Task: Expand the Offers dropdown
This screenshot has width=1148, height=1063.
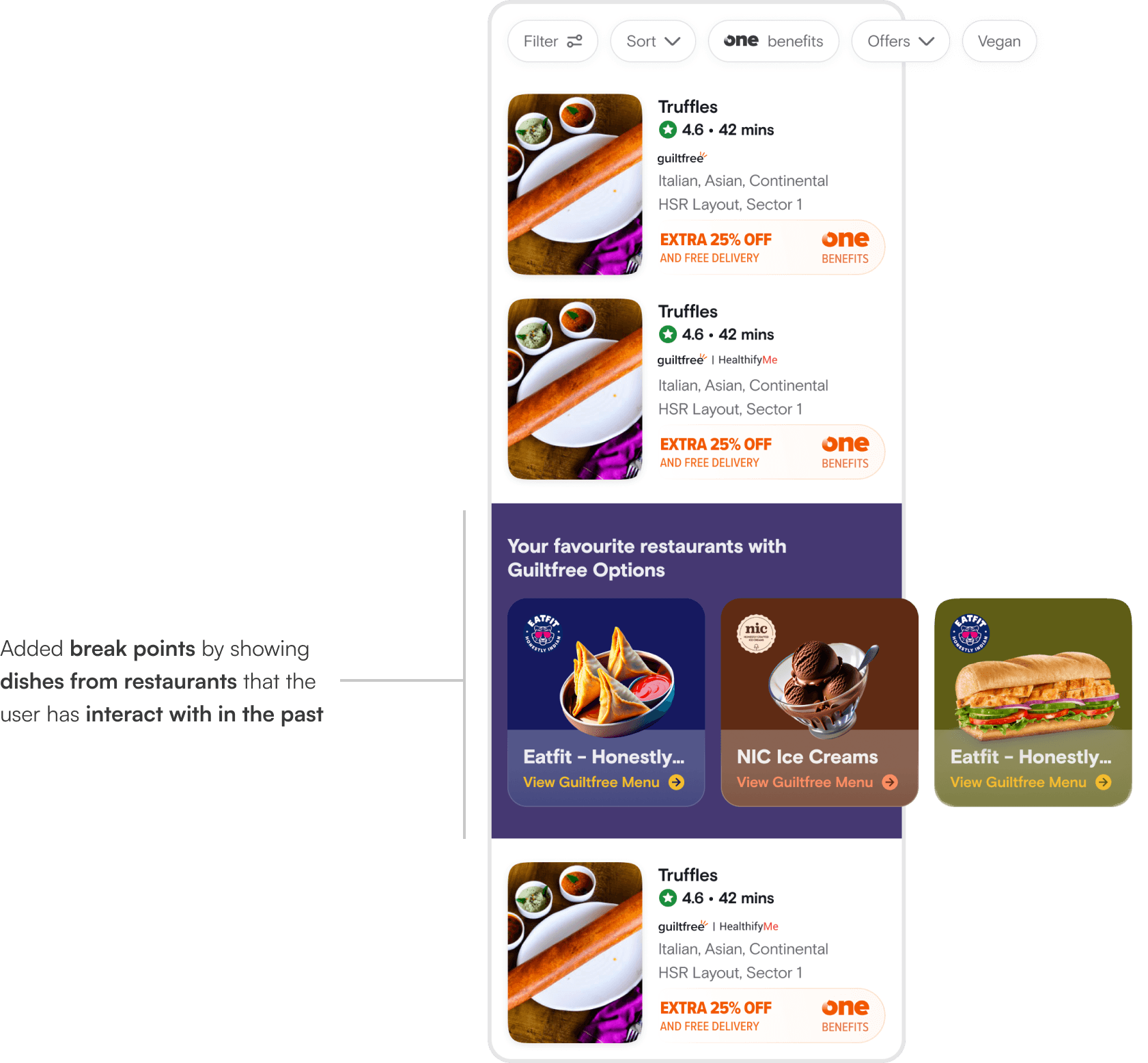Action: (x=900, y=41)
